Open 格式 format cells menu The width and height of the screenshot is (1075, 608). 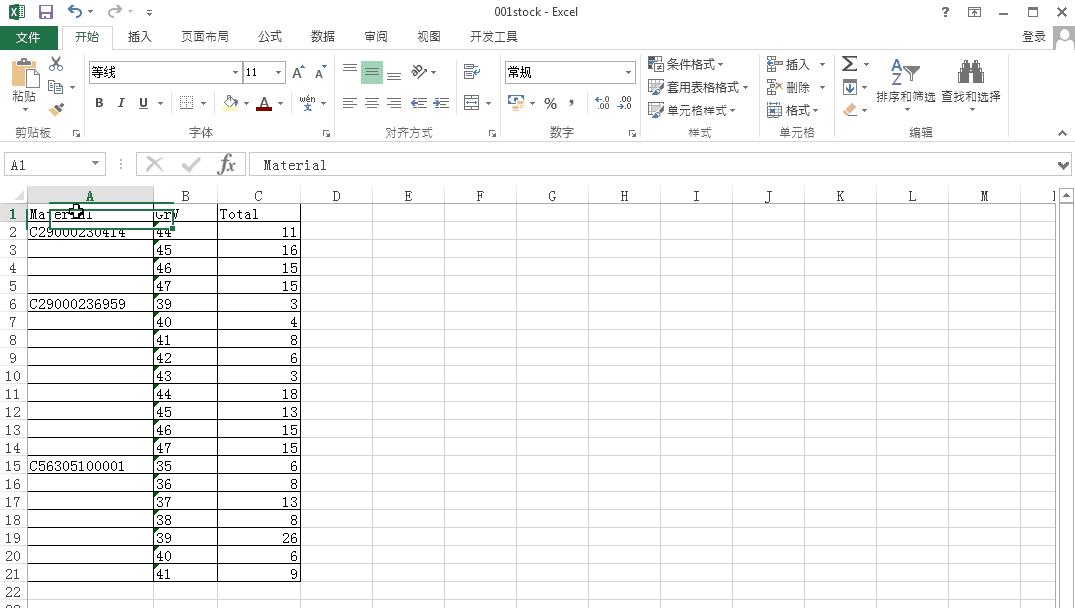coord(793,110)
